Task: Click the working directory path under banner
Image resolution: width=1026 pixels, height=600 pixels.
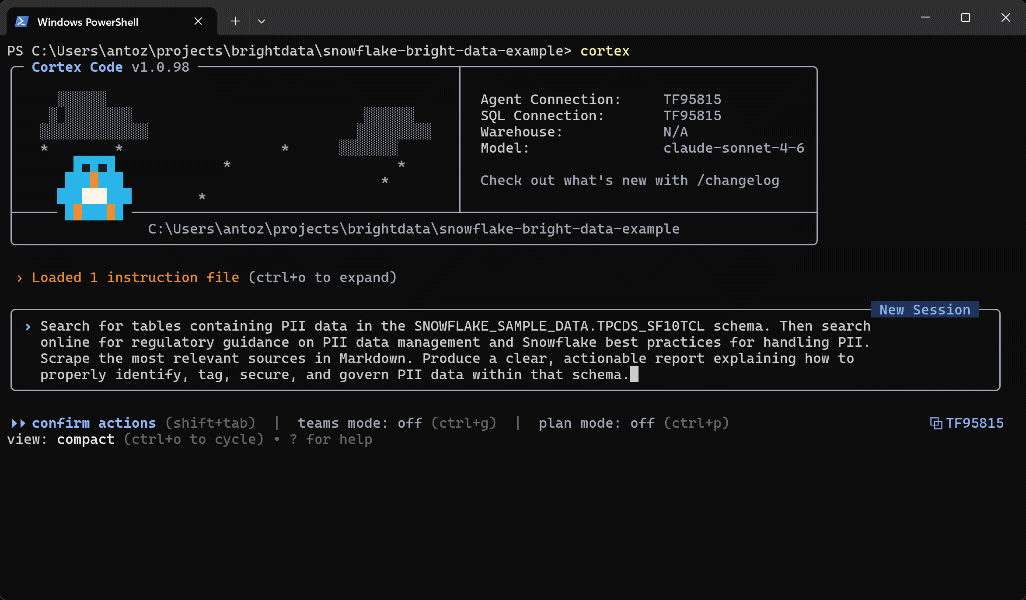Action: (x=414, y=229)
